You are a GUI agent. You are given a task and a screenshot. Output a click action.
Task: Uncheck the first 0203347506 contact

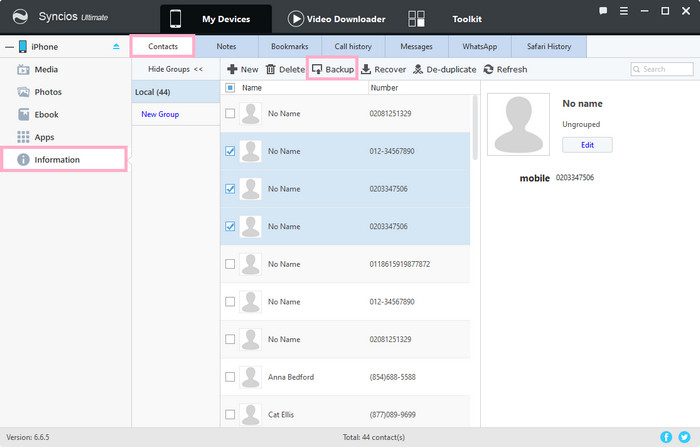point(230,188)
